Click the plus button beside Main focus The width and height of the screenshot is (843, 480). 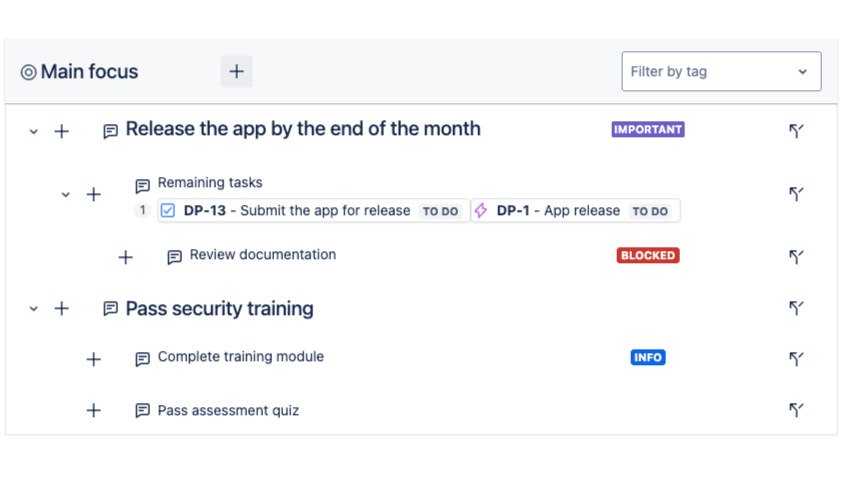[236, 71]
